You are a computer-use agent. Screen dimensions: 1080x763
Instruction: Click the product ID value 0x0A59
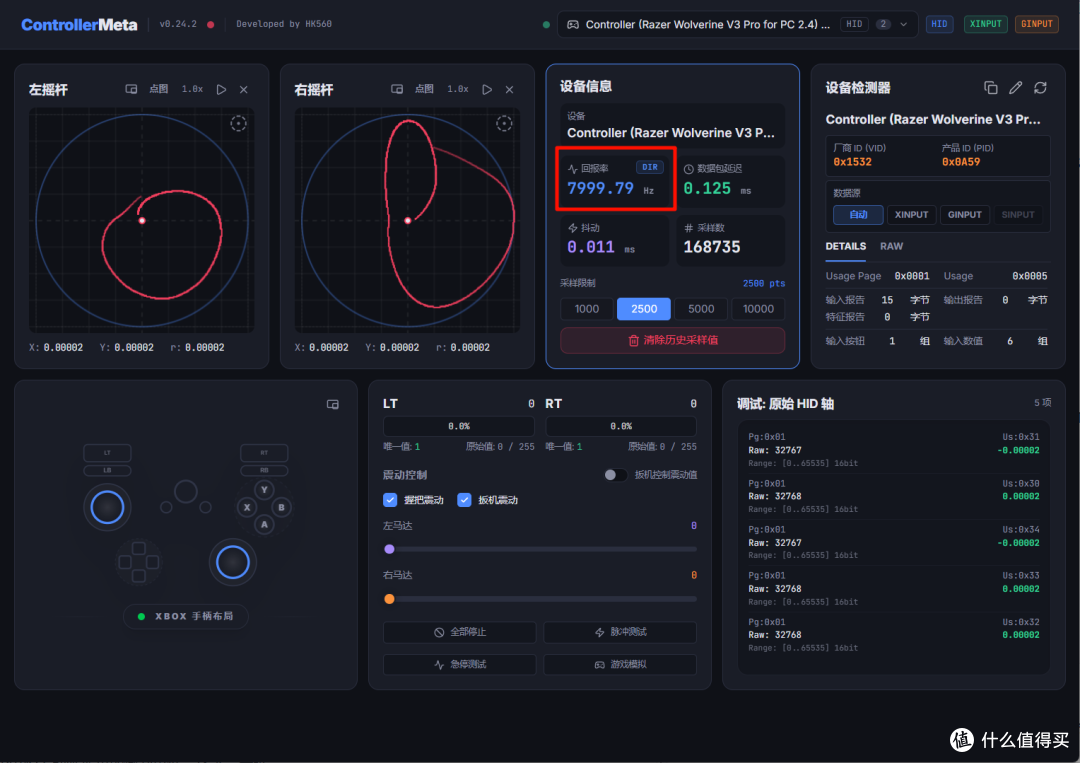(961, 162)
